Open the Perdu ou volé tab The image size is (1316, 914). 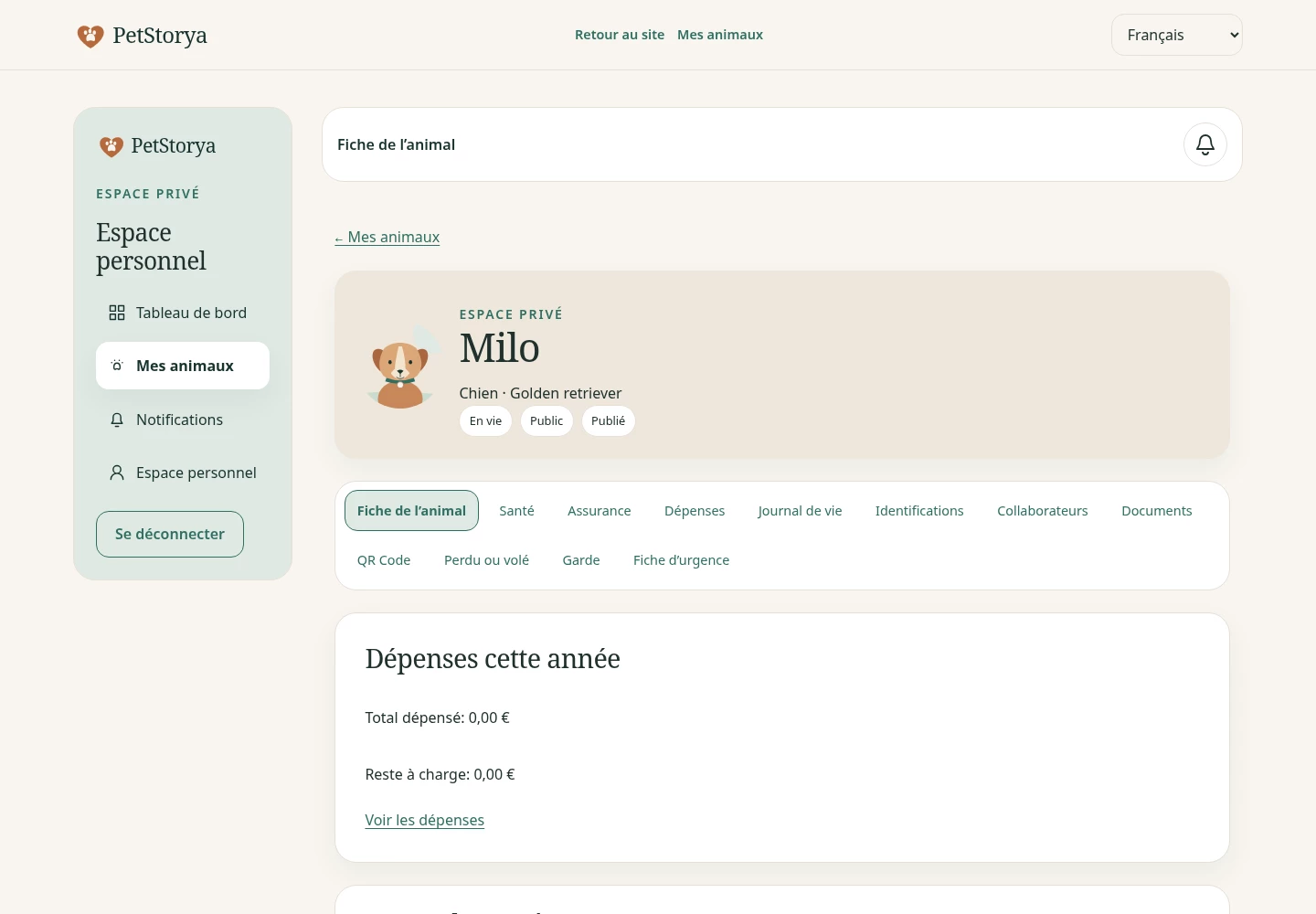[486, 560]
